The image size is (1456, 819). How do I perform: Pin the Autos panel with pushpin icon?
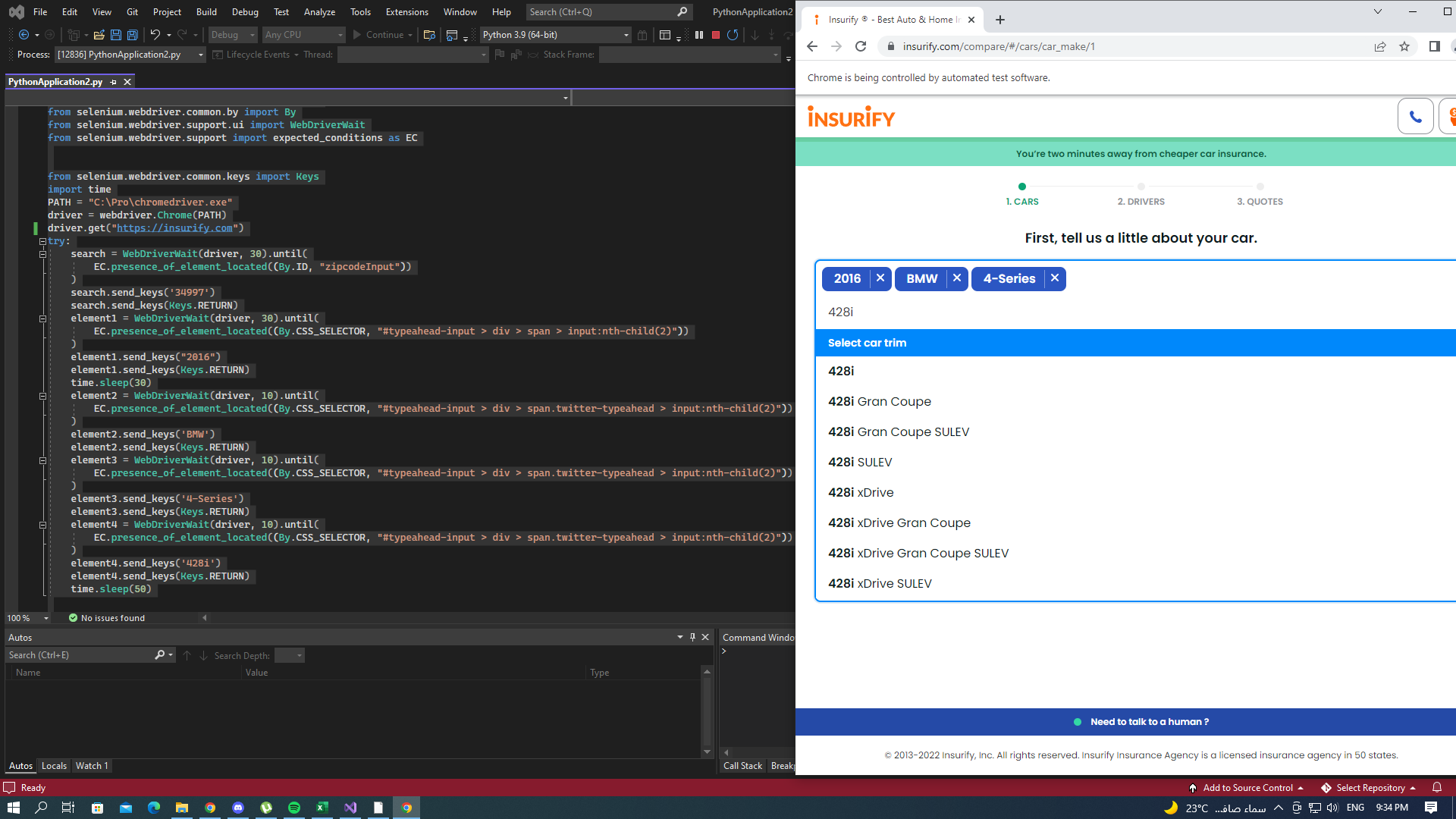(692, 637)
